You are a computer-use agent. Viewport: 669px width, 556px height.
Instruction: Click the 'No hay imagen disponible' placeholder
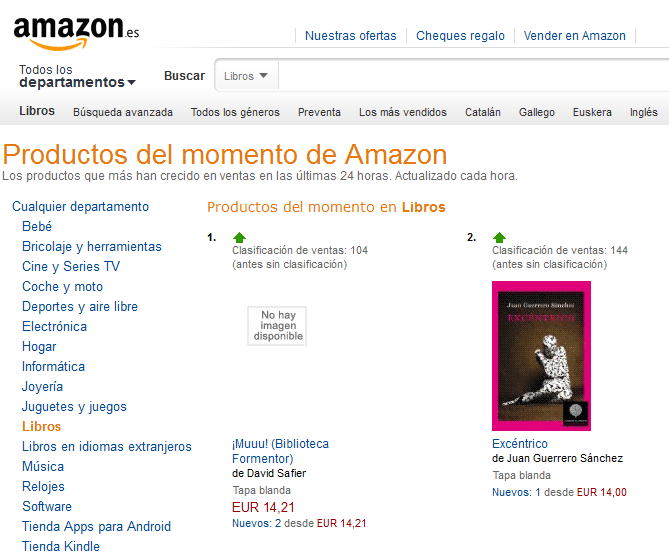coord(277,326)
